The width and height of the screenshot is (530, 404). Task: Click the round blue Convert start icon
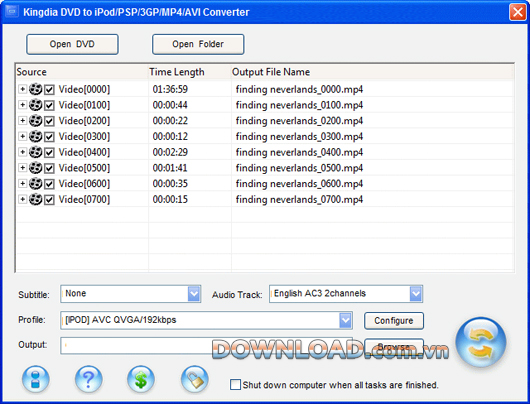[480, 342]
